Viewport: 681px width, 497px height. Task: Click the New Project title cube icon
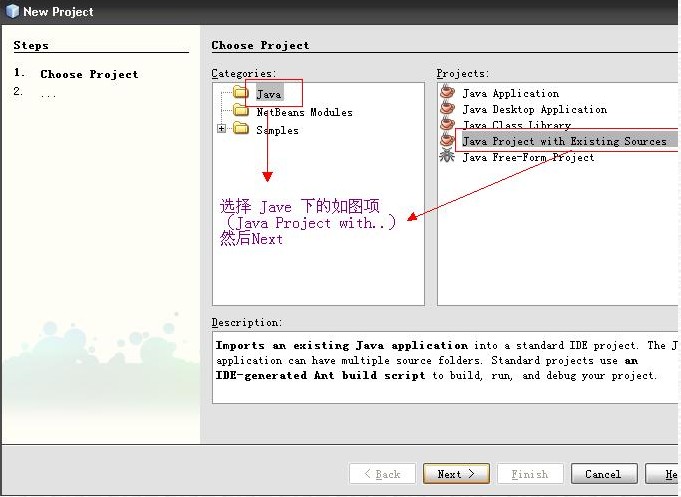(x=13, y=11)
